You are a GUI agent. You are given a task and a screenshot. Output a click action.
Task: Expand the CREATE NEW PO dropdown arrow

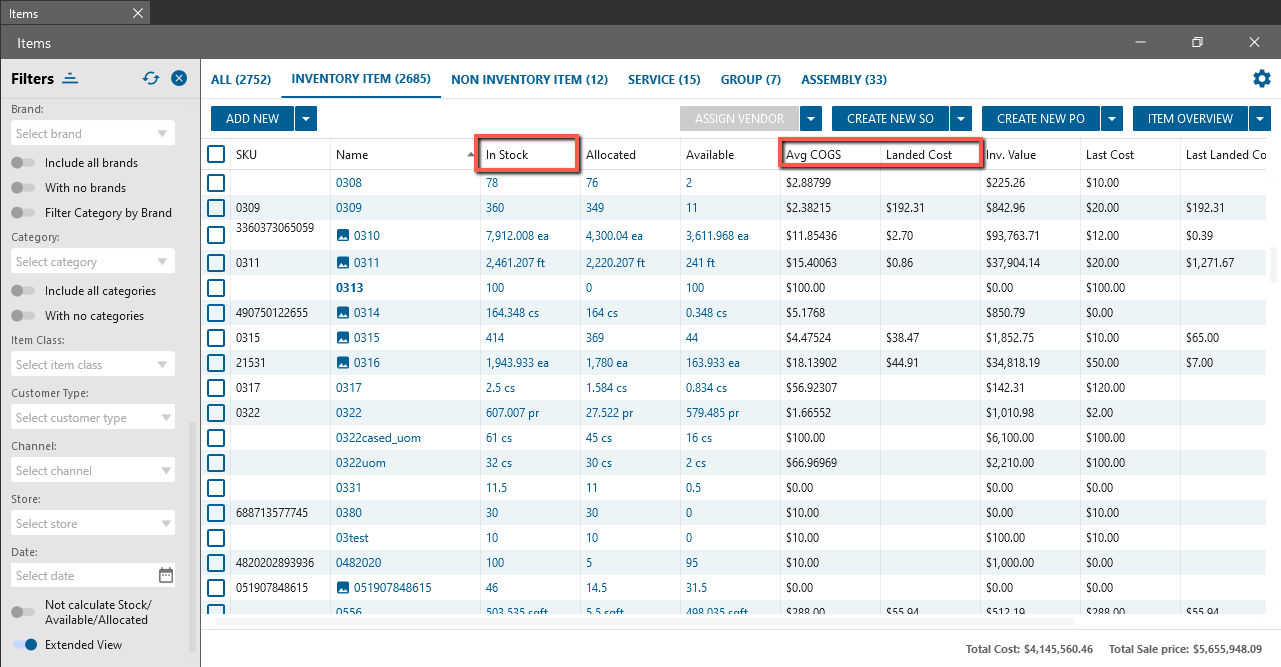coord(1112,119)
